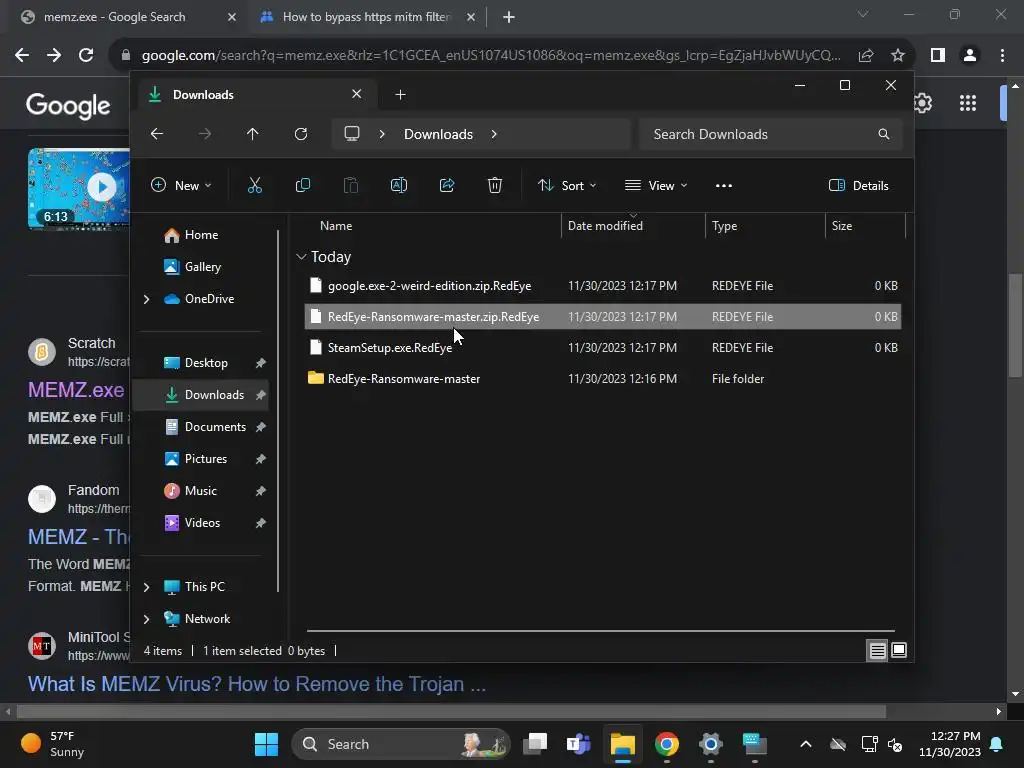The width and height of the screenshot is (1024, 768).
Task: Switch to large thumbnails view icon
Action: coord(899,650)
